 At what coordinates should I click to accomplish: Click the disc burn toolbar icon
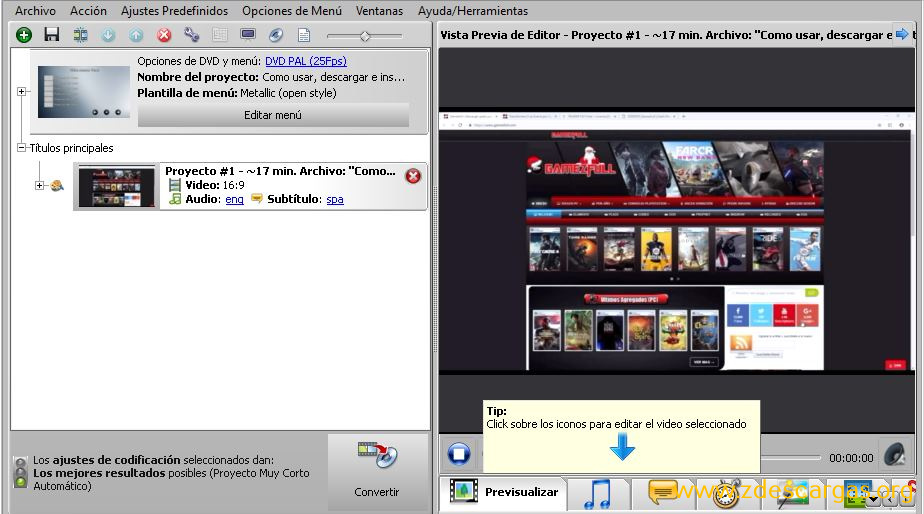click(276, 35)
